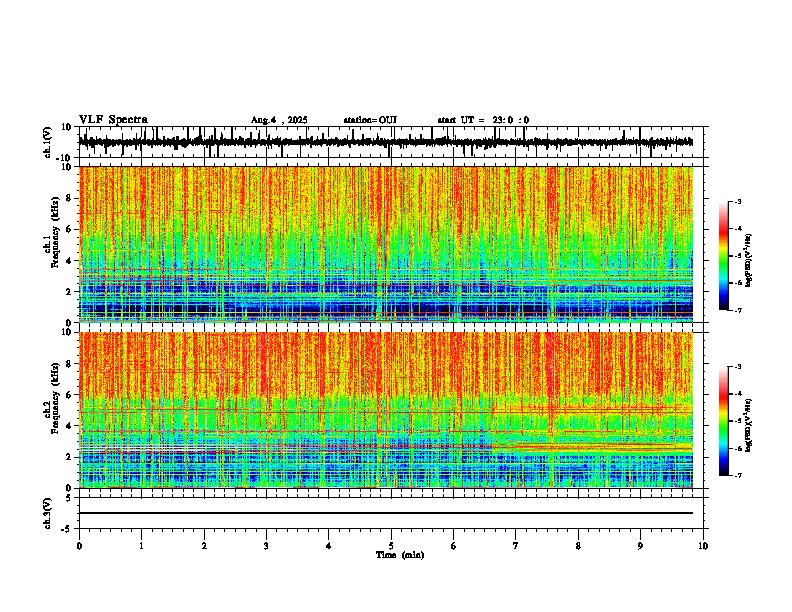Select the date text "Aug.4 , 2025"
792x612 pixels.
click(279, 120)
